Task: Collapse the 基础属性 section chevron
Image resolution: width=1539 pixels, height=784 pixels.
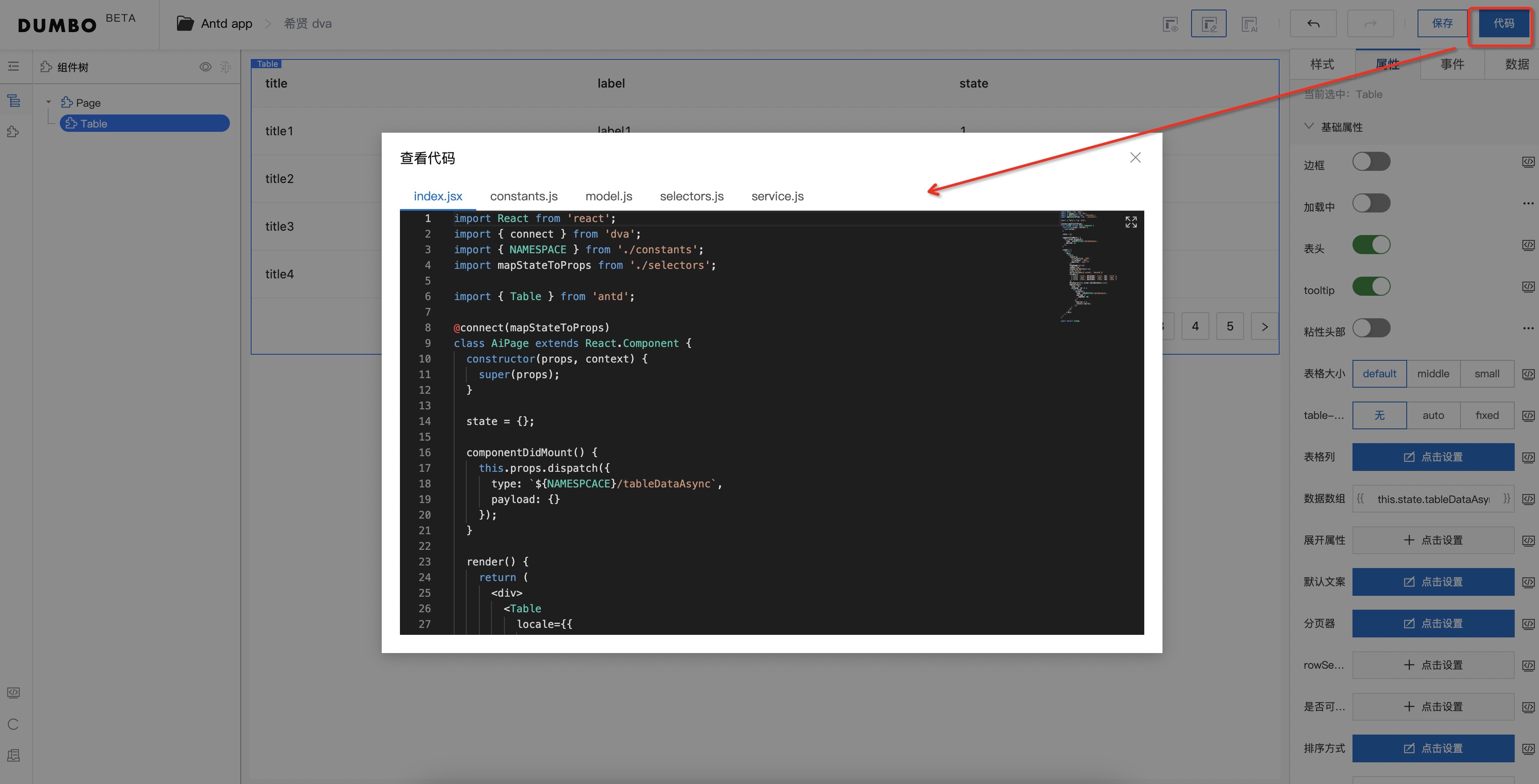Action: 1308,127
